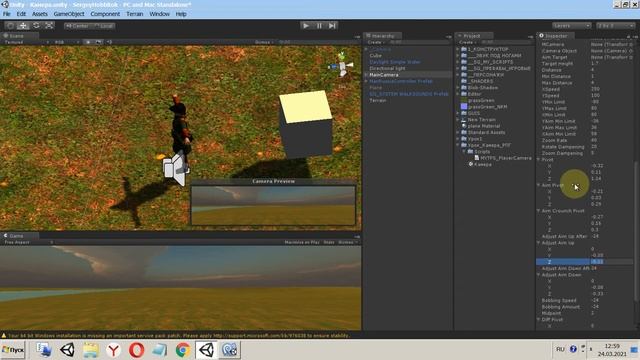Image resolution: width=640 pixels, height=360 pixels.
Task: Open the Help menu
Action: (x=181, y=14)
